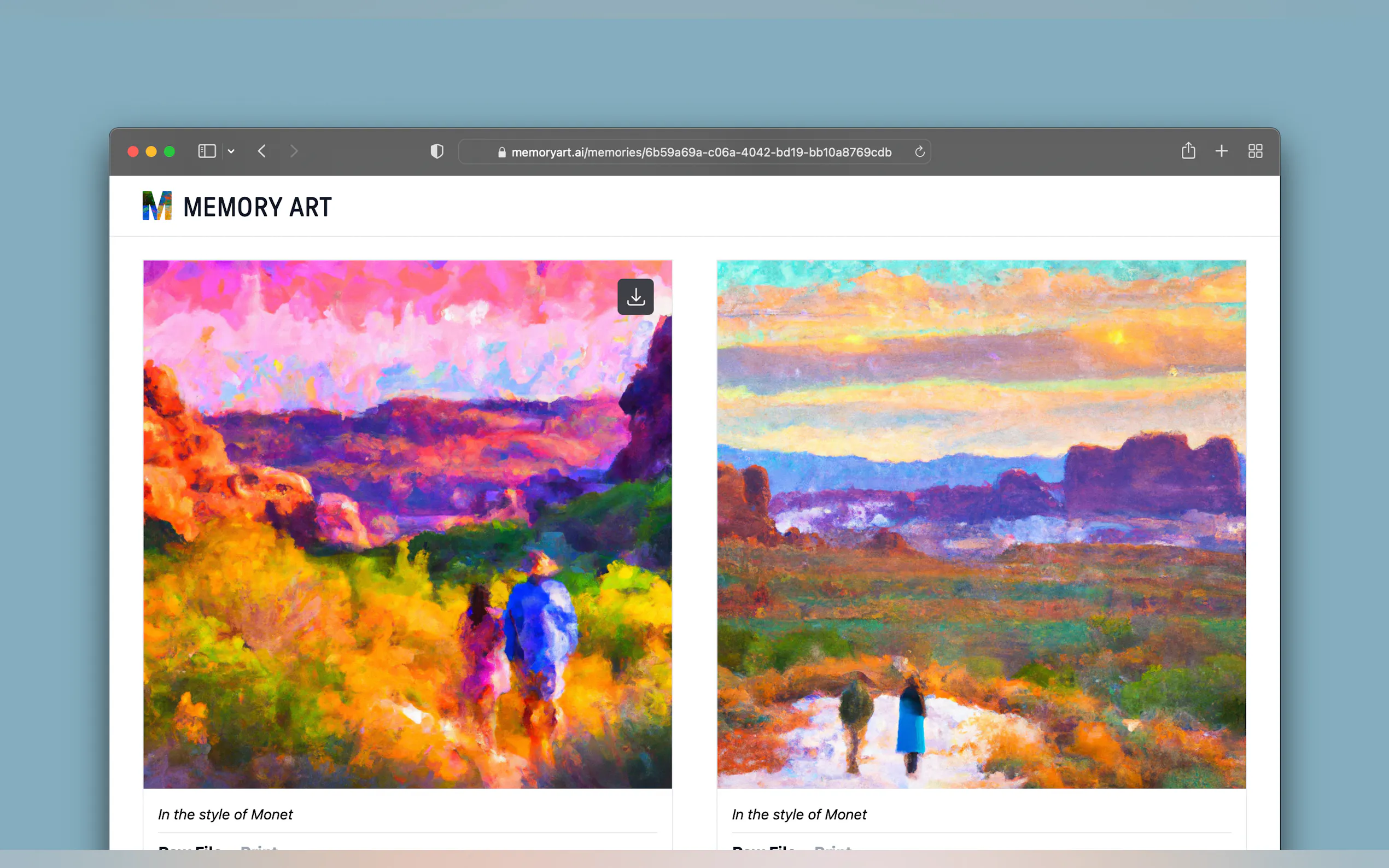The height and width of the screenshot is (868, 1389).
Task: Open the MEMORY ART home link
Action: pos(257,207)
